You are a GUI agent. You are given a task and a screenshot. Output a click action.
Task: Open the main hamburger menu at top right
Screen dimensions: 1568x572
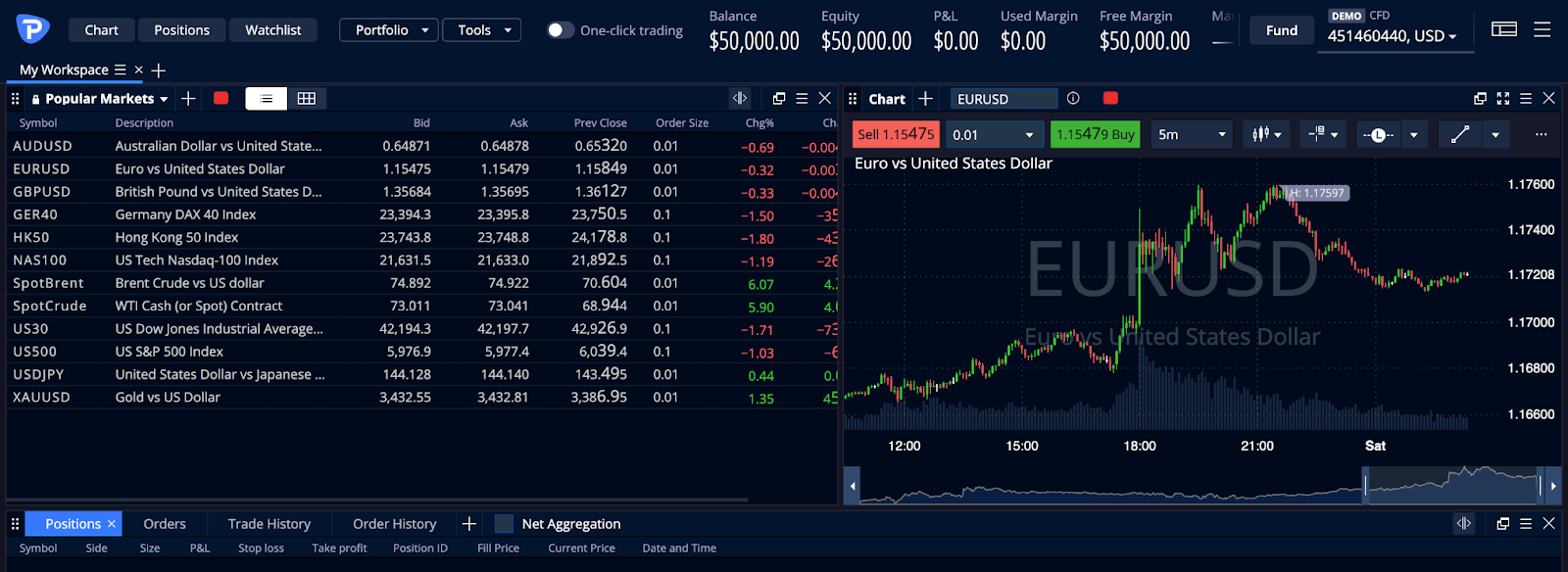[x=1542, y=29]
